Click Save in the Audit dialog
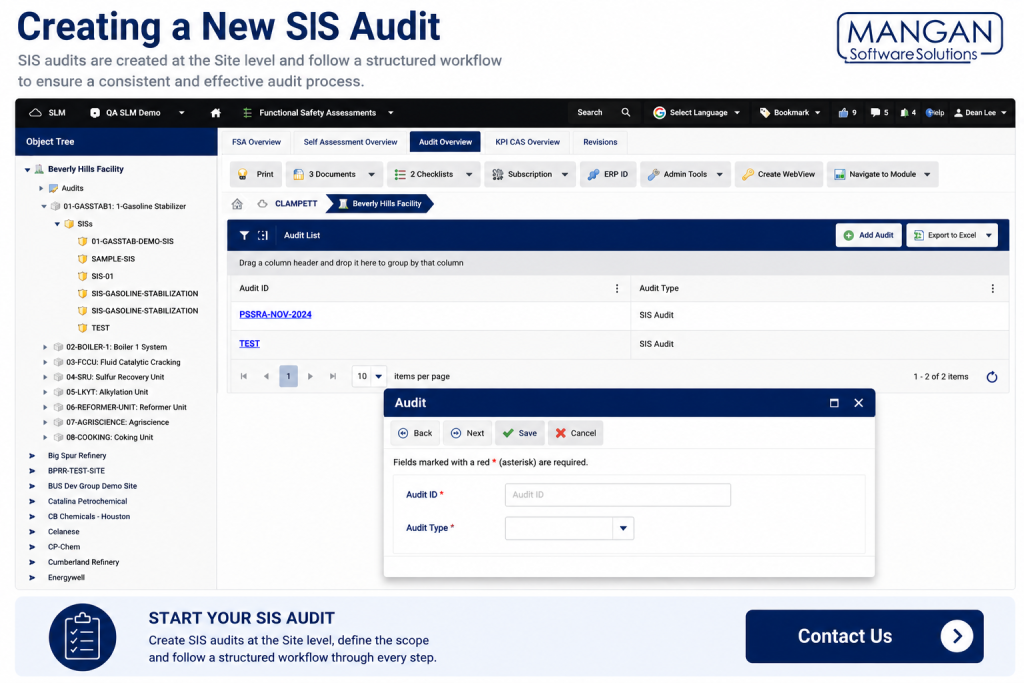 [x=520, y=434]
